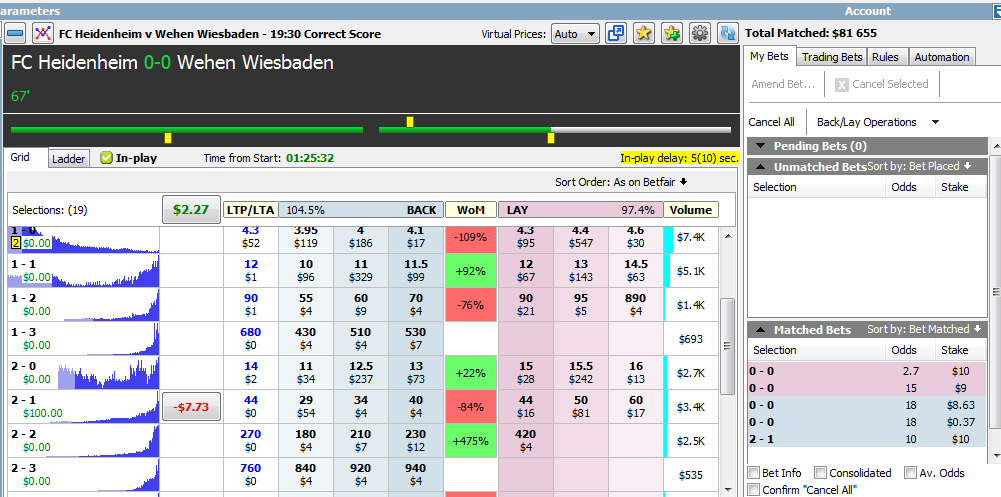
Task: Select matched bet 0 - 0 at odds 2.7
Action: point(867,371)
